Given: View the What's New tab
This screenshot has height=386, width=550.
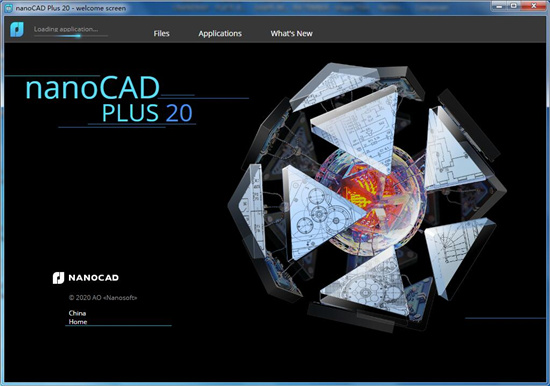Looking at the screenshot, I should 291,33.
